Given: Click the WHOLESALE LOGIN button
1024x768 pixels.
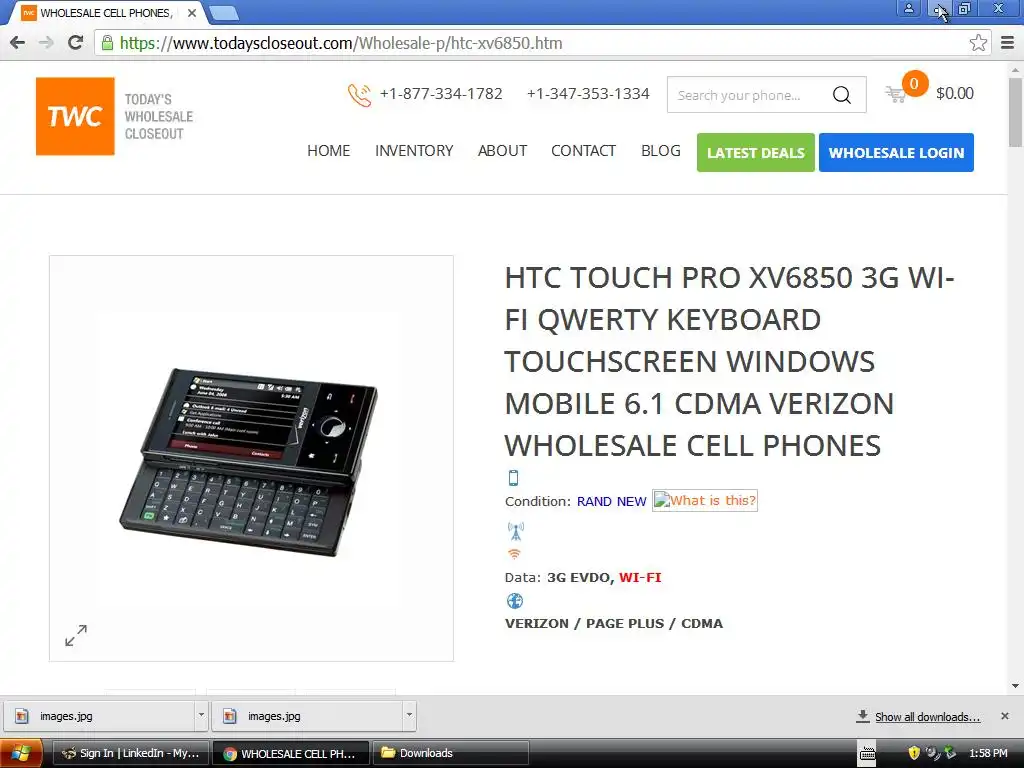Looking at the screenshot, I should pos(896,153).
